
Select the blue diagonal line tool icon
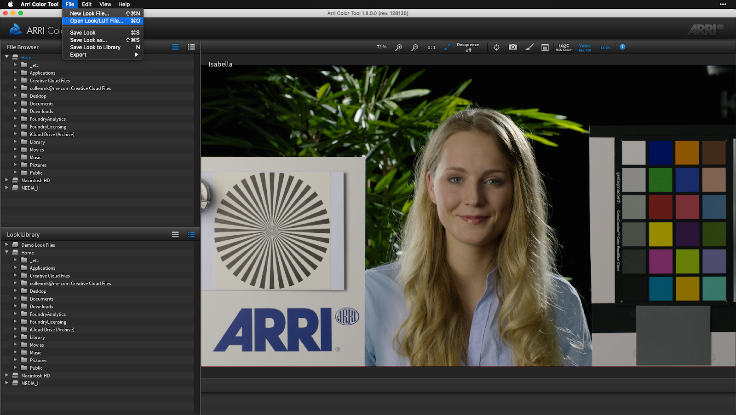click(447, 47)
